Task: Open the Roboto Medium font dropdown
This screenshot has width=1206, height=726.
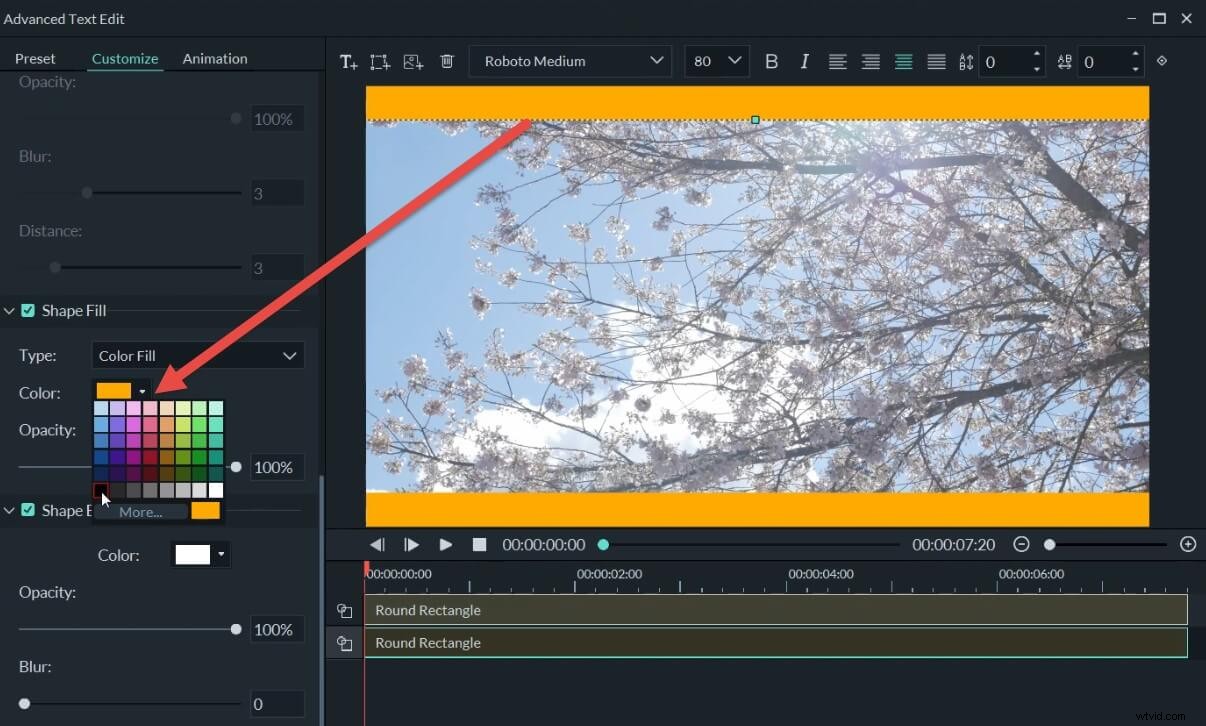Action: [570, 61]
